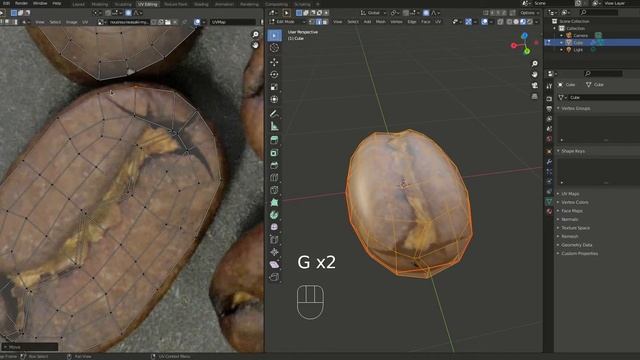Select the Scale tool in viewport toolbar
The width and height of the screenshot is (640, 360).
pyautogui.click(x=274, y=87)
